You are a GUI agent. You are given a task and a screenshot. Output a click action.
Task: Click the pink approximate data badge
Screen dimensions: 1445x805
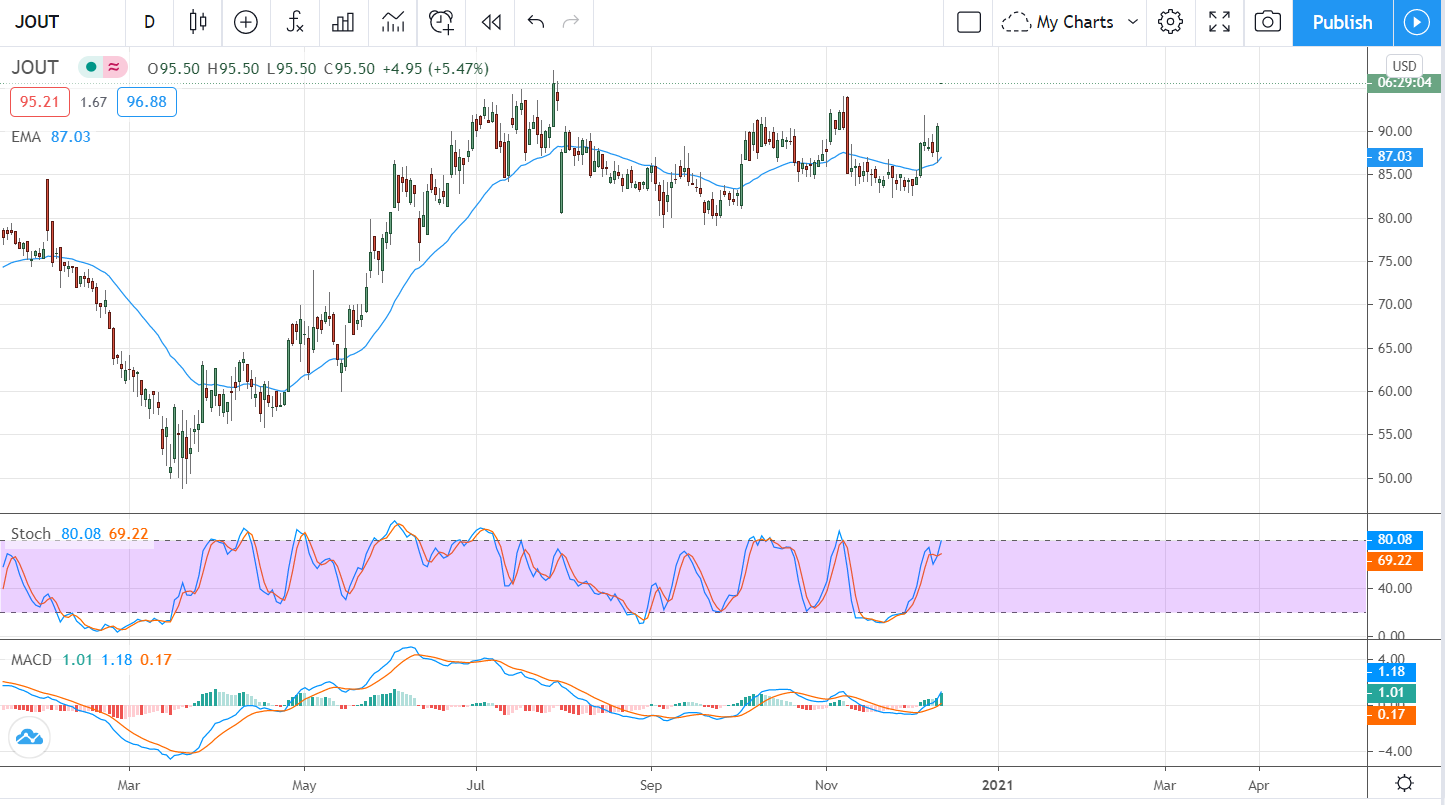point(114,68)
